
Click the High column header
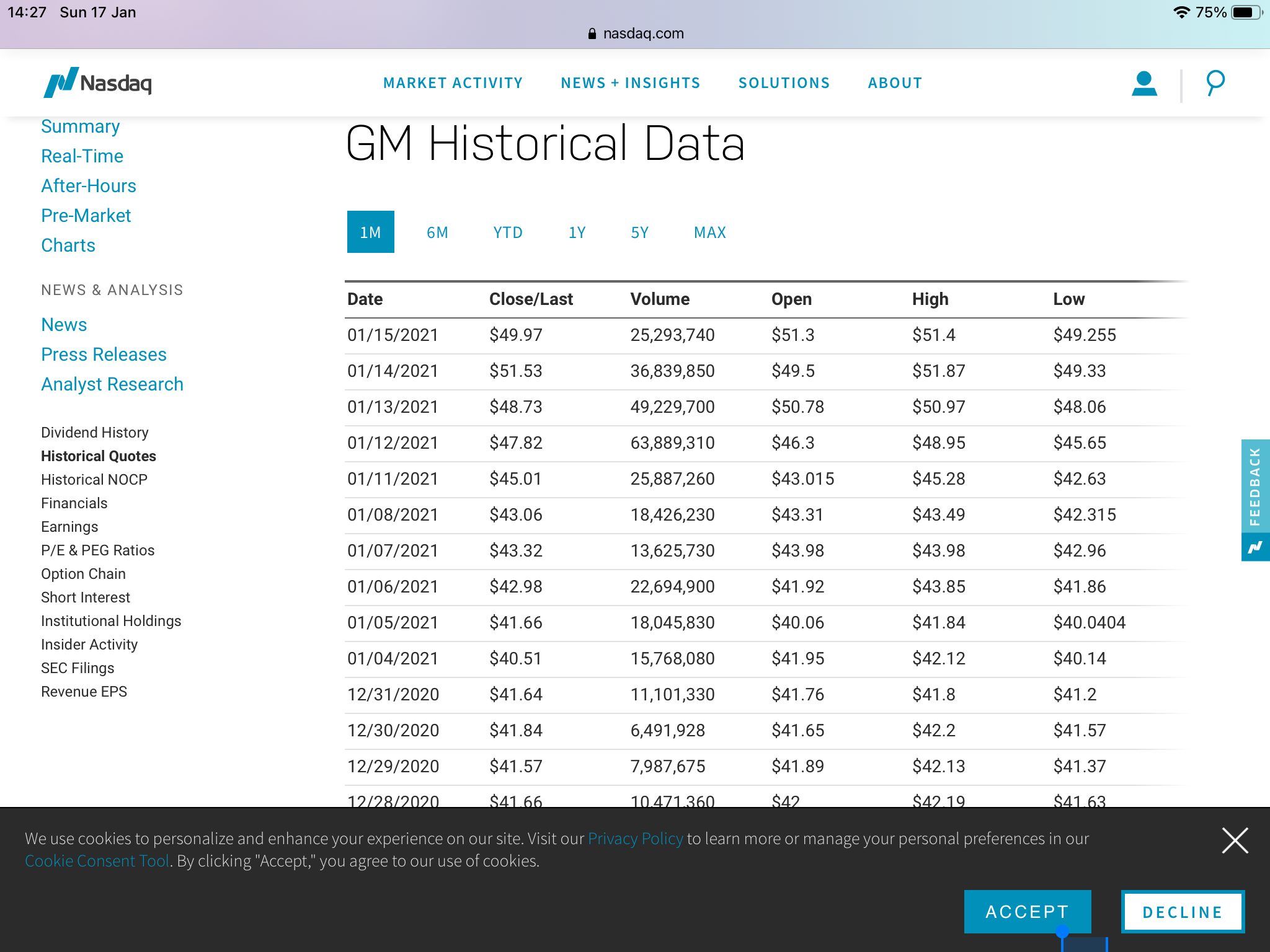pyautogui.click(x=930, y=299)
